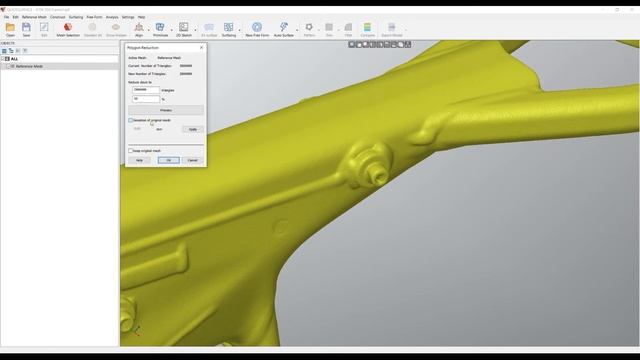The image size is (640, 360).
Task: Open the Compare analysis tool
Action: click(x=367, y=27)
